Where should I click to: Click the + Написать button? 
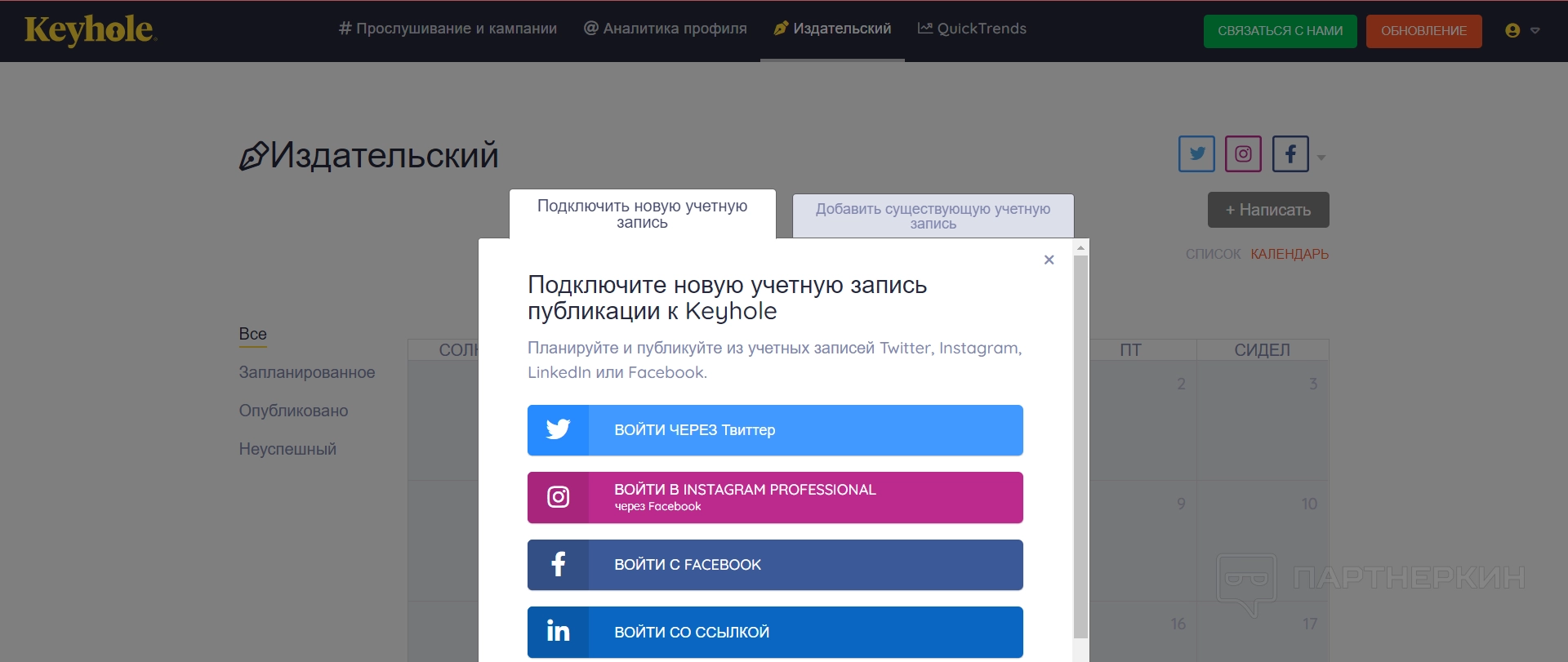point(1268,210)
